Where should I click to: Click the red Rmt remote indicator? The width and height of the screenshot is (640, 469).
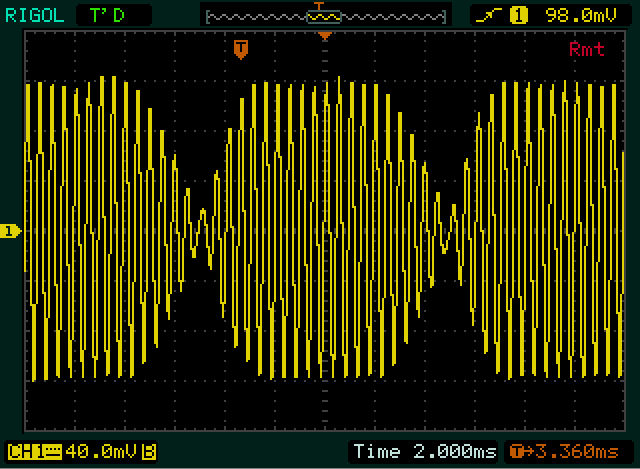(x=586, y=49)
